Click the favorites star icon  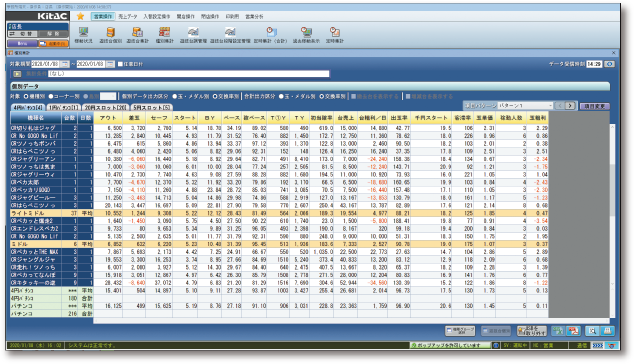coord(80,16)
